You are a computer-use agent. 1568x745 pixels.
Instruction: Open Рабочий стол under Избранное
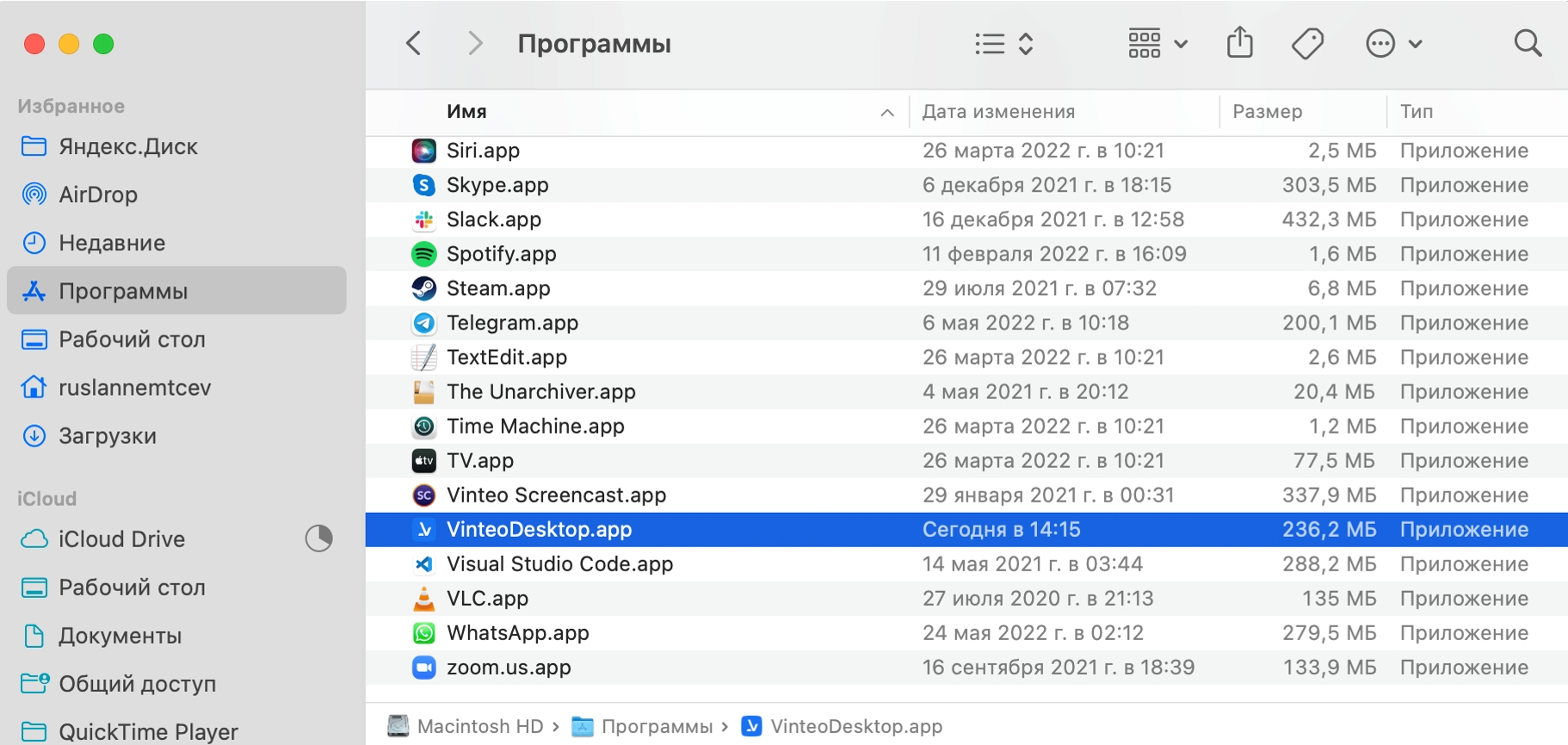[176, 339]
